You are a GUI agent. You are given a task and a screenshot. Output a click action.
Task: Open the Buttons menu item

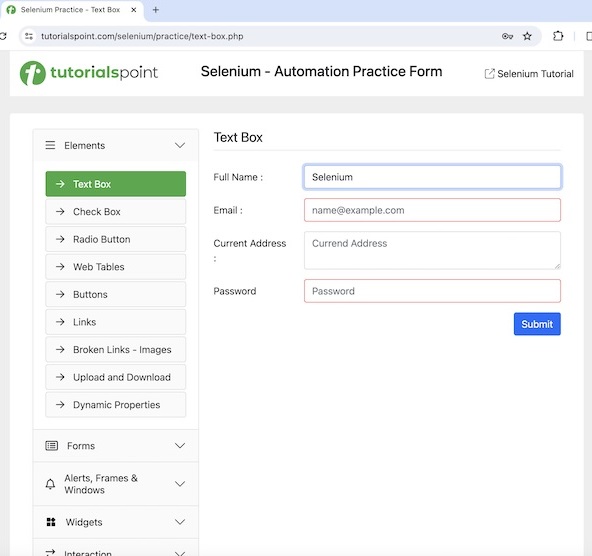116,294
